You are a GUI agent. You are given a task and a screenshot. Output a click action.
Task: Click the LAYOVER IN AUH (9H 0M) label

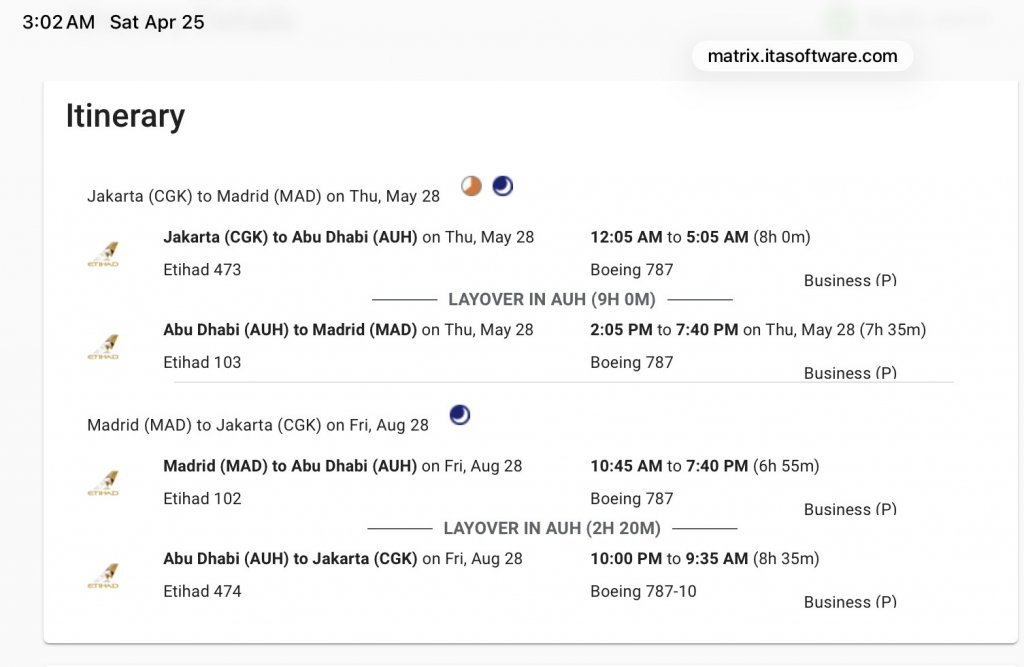(551, 299)
